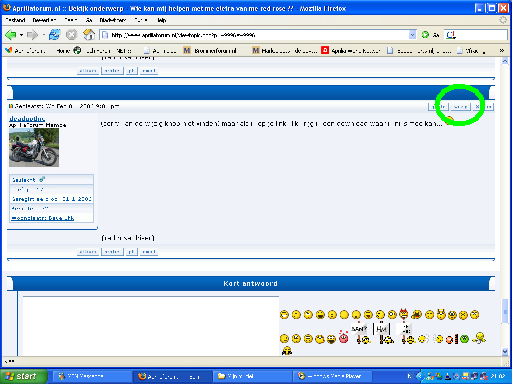The image size is (512, 385).
Task: Click the green Go button beside address bar
Action: [x=425, y=35]
